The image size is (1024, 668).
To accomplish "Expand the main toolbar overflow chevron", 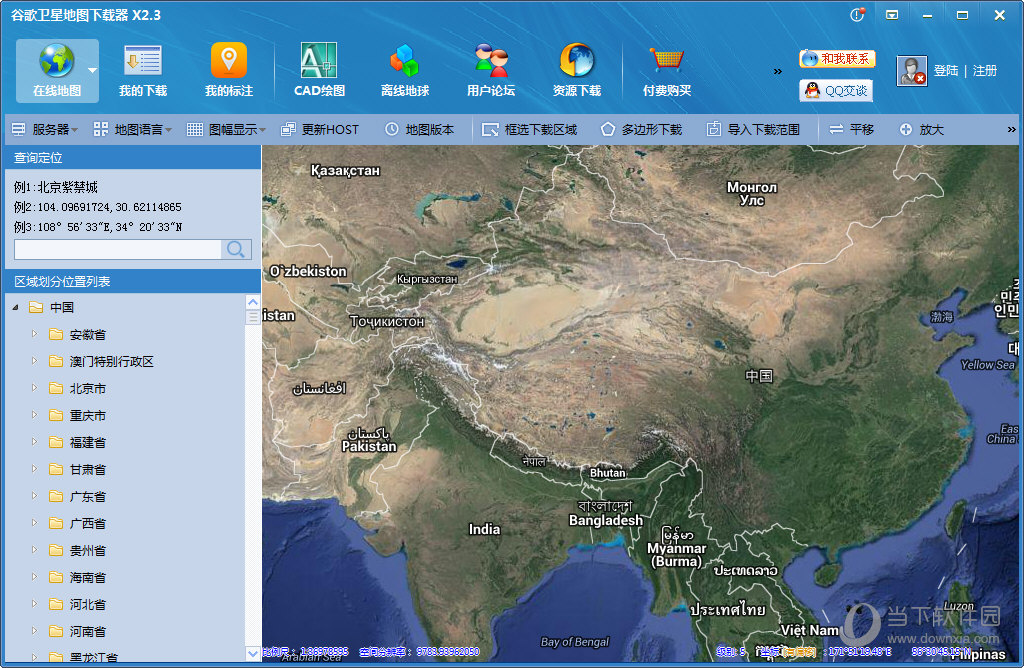I will 777,71.
